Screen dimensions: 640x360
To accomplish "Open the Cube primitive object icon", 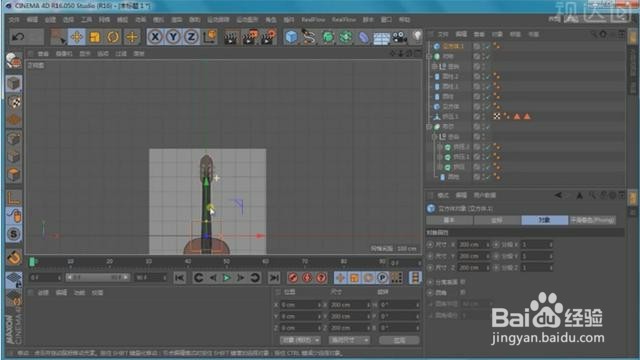I will pos(291,37).
